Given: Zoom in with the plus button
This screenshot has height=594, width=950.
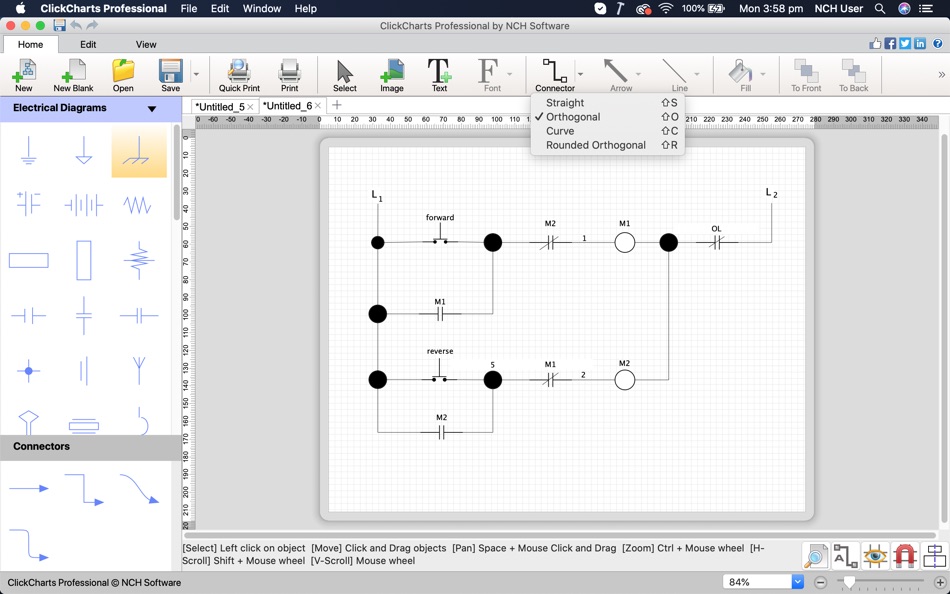Looking at the screenshot, I should (940, 582).
